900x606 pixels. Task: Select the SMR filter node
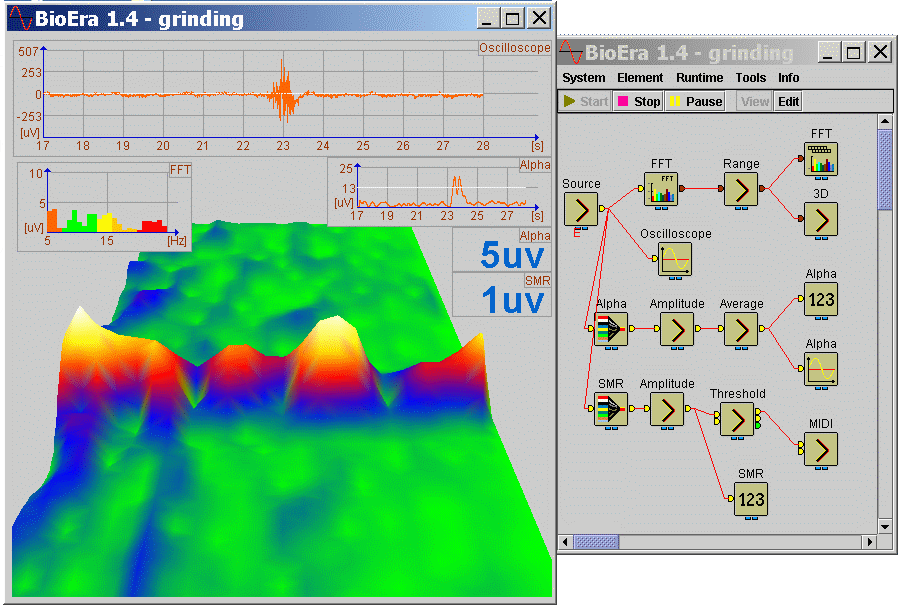(611, 409)
